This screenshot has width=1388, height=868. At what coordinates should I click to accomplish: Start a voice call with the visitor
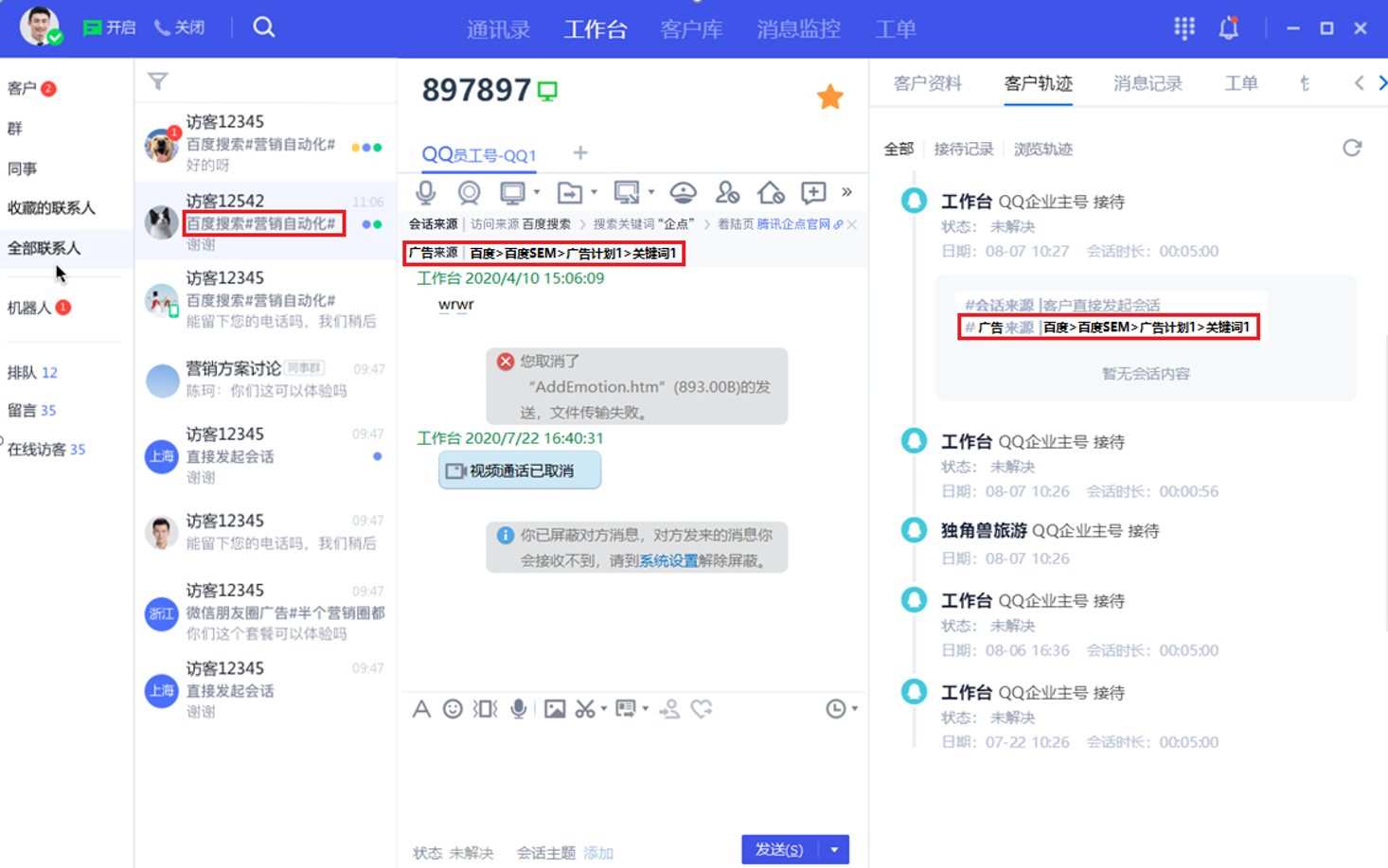[x=423, y=192]
